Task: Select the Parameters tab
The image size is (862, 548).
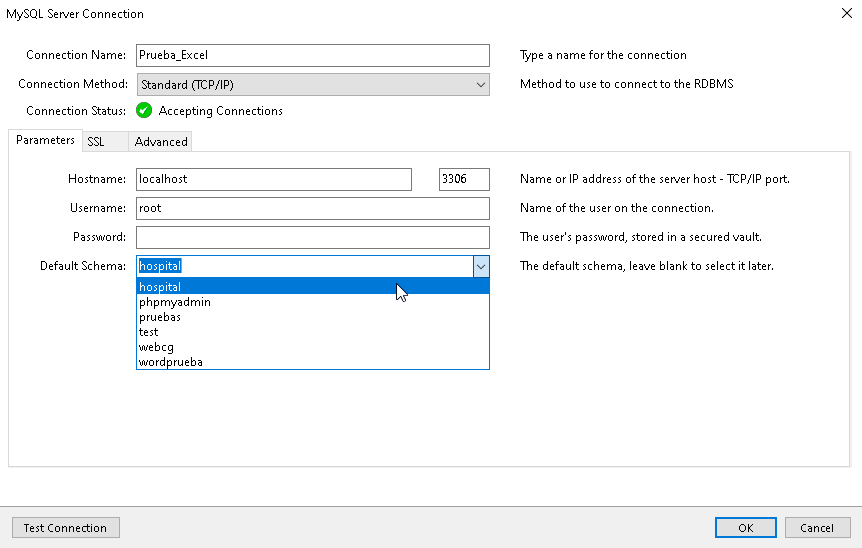Action: tap(45, 141)
